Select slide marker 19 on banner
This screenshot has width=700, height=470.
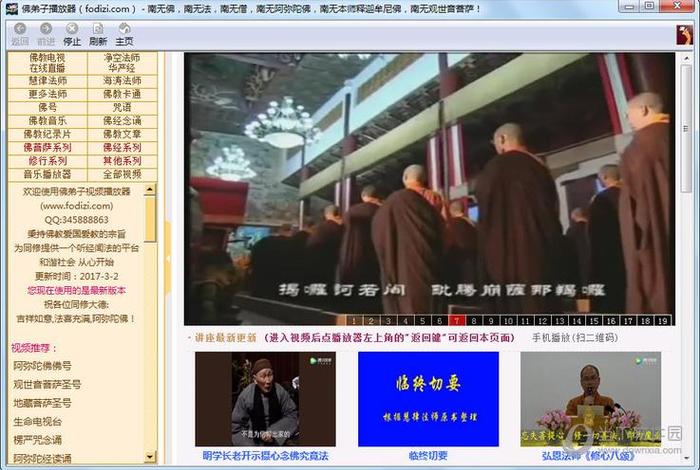[662, 320]
